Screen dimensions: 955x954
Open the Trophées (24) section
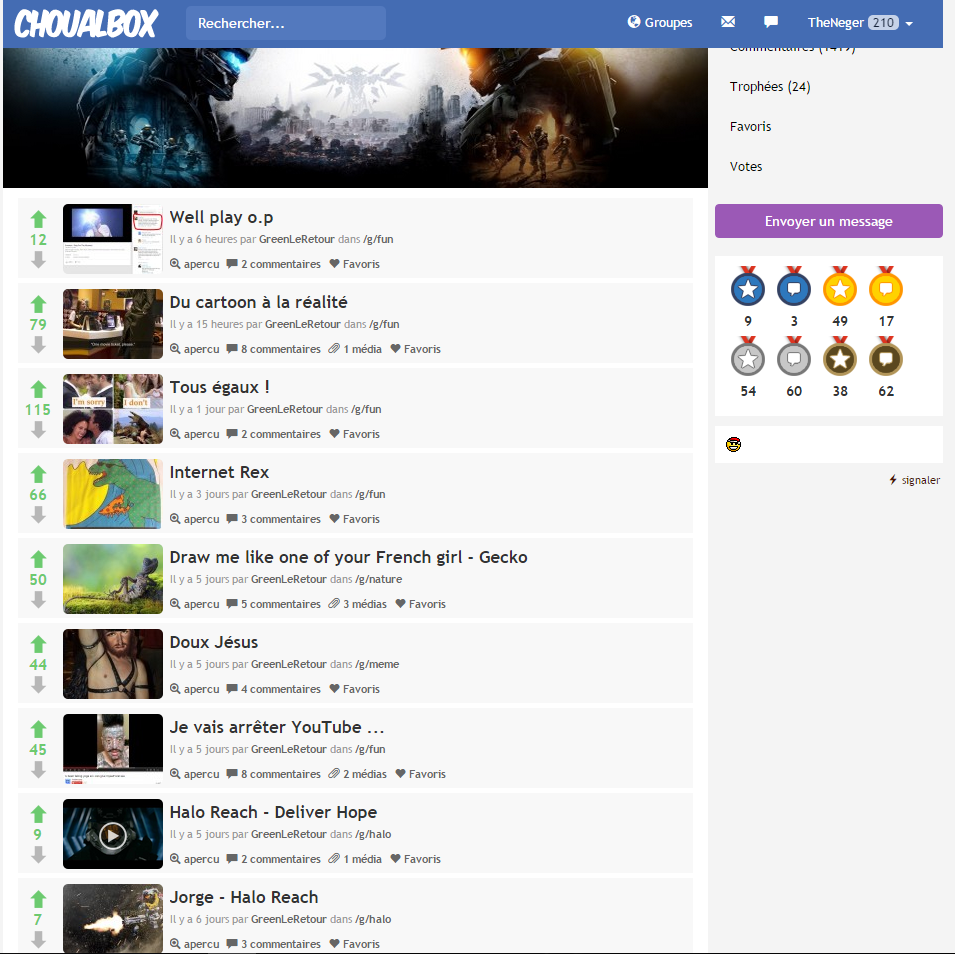(770, 87)
